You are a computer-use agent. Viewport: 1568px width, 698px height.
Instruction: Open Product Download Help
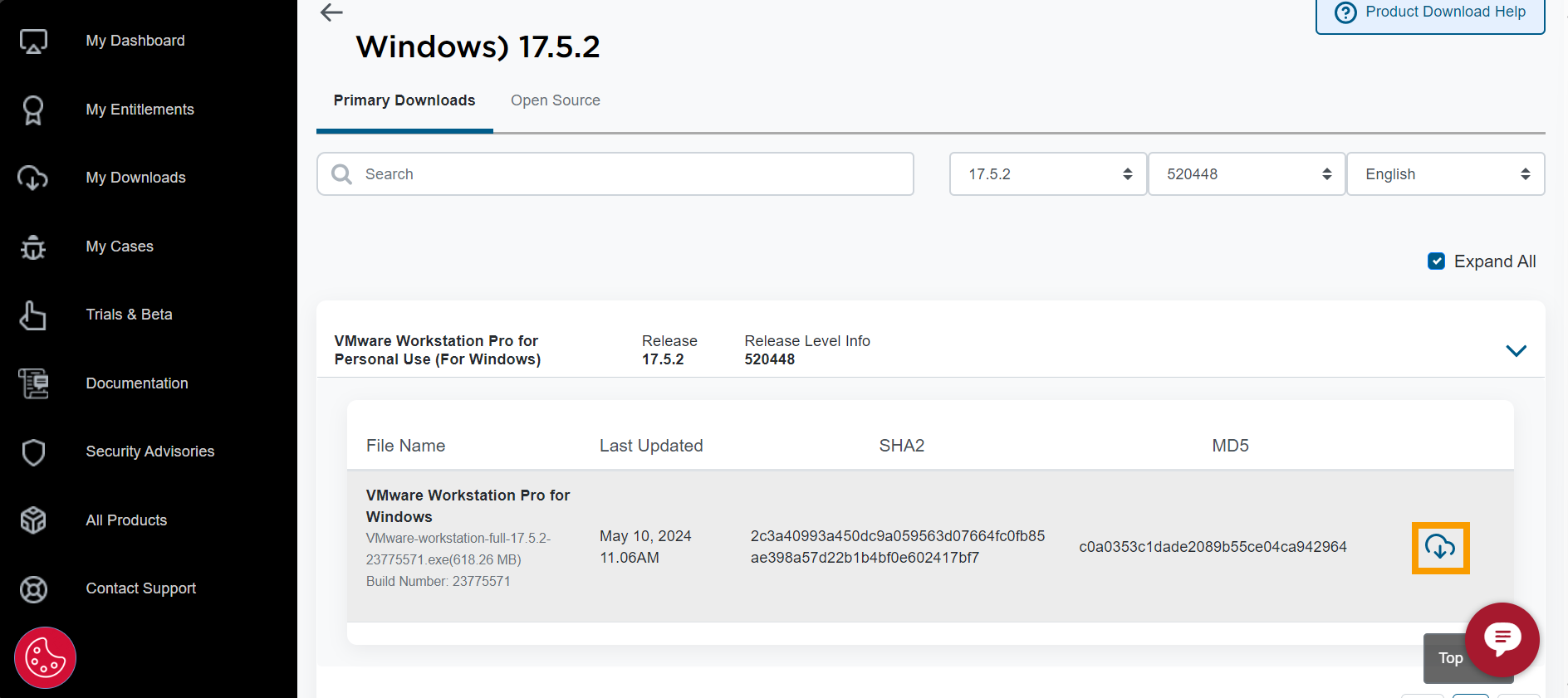click(x=1430, y=12)
